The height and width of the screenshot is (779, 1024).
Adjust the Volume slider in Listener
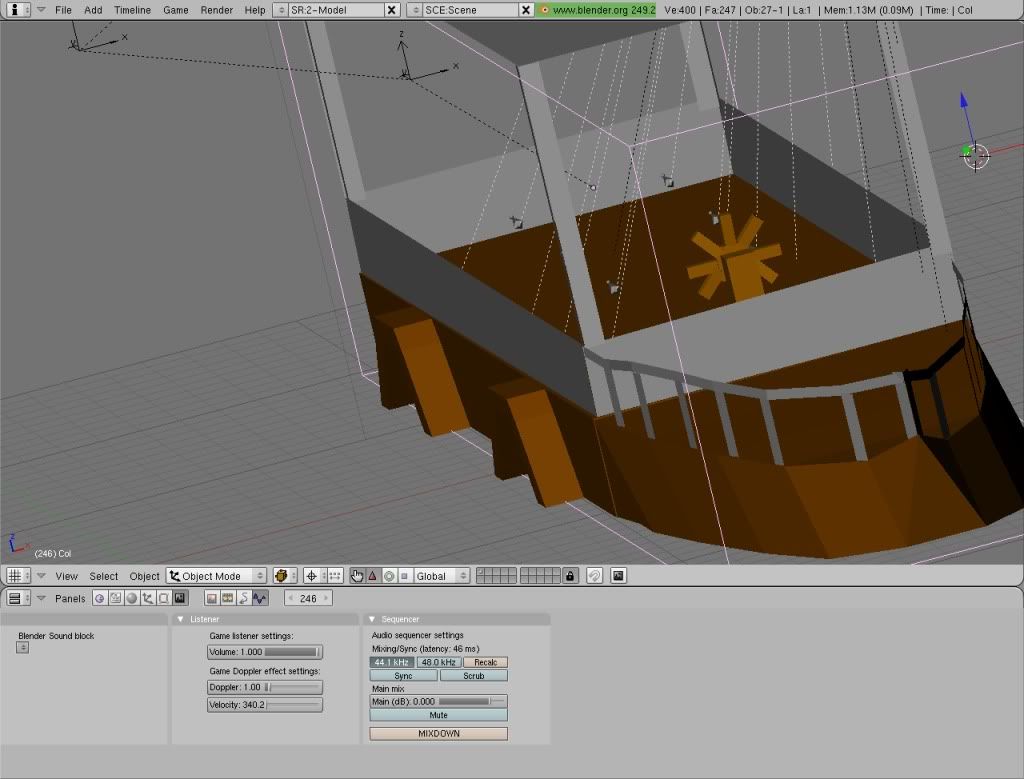point(265,652)
